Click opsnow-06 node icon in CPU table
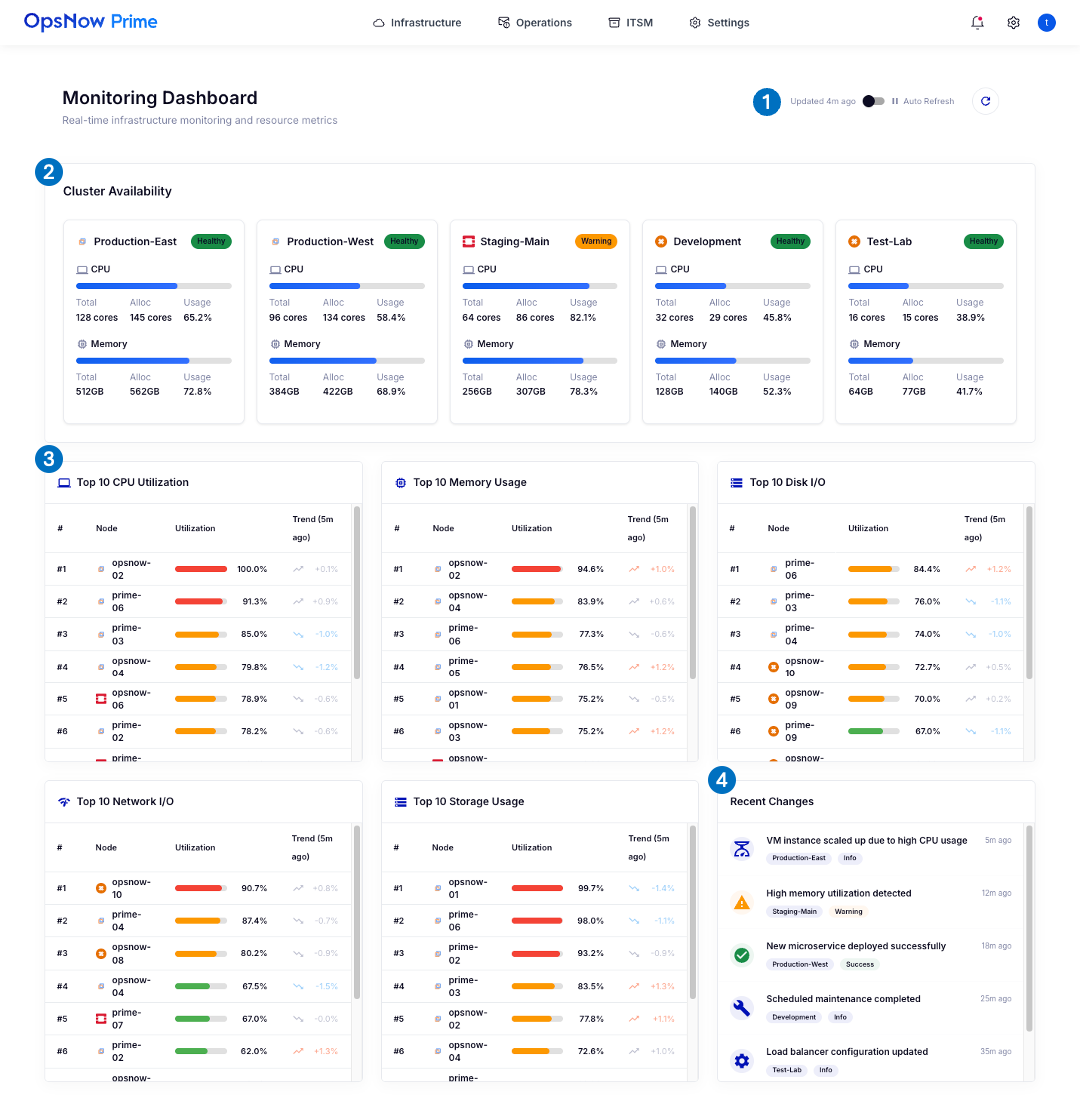The image size is (1080, 1108). point(101,699)
